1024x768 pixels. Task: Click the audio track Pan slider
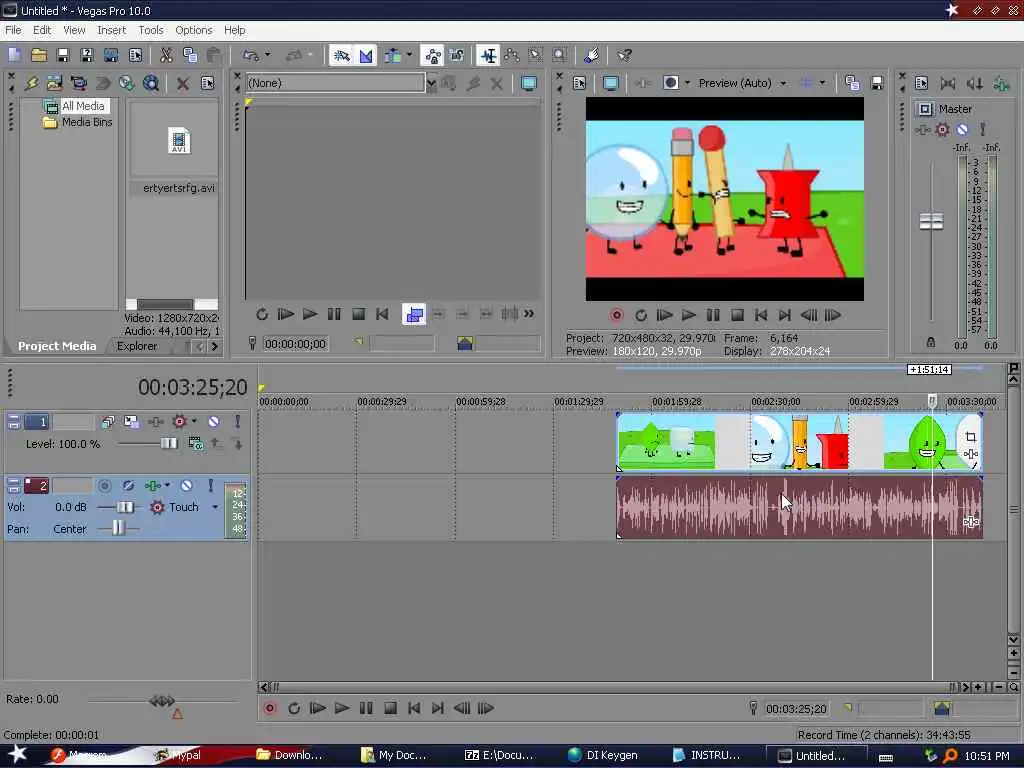[x=118, y=528]
